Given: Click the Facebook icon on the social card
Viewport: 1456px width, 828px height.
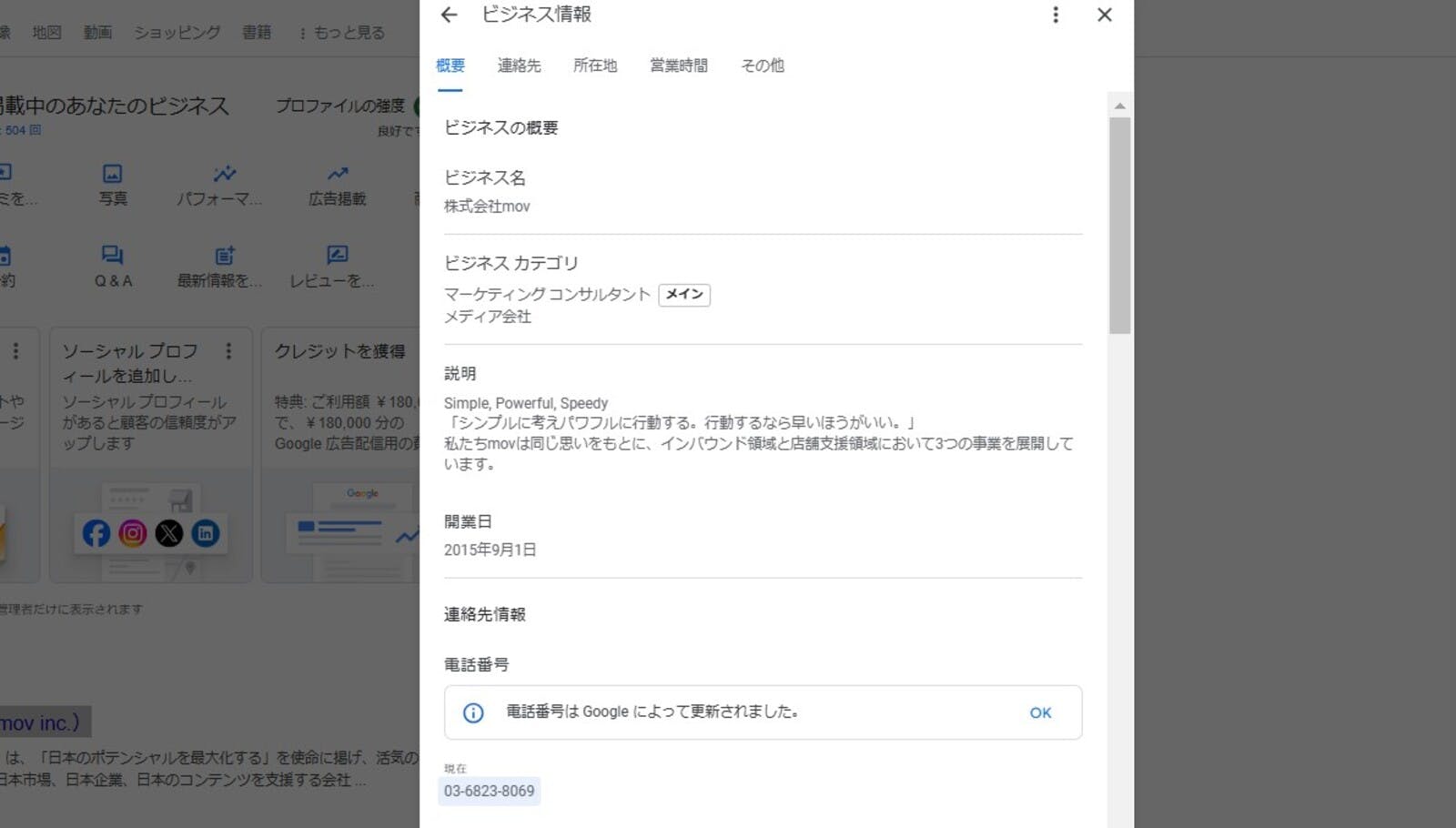Looking at the screenshot, I should [x=96, y=533].
